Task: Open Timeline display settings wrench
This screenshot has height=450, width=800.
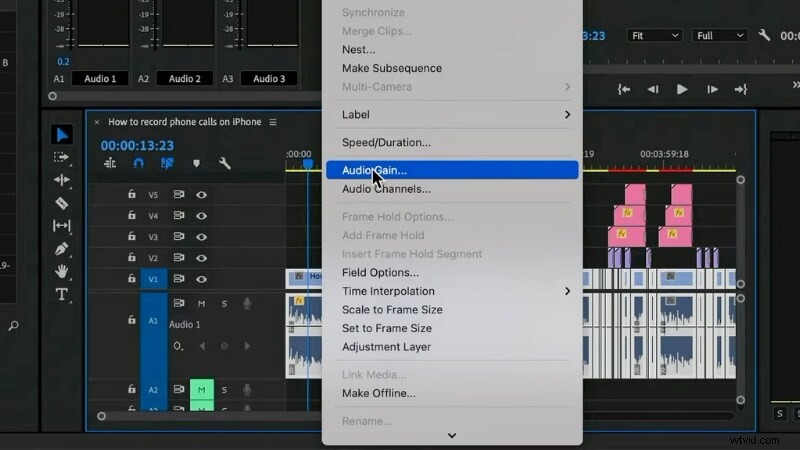Action: pyautogui.click(x=224, y=163)
